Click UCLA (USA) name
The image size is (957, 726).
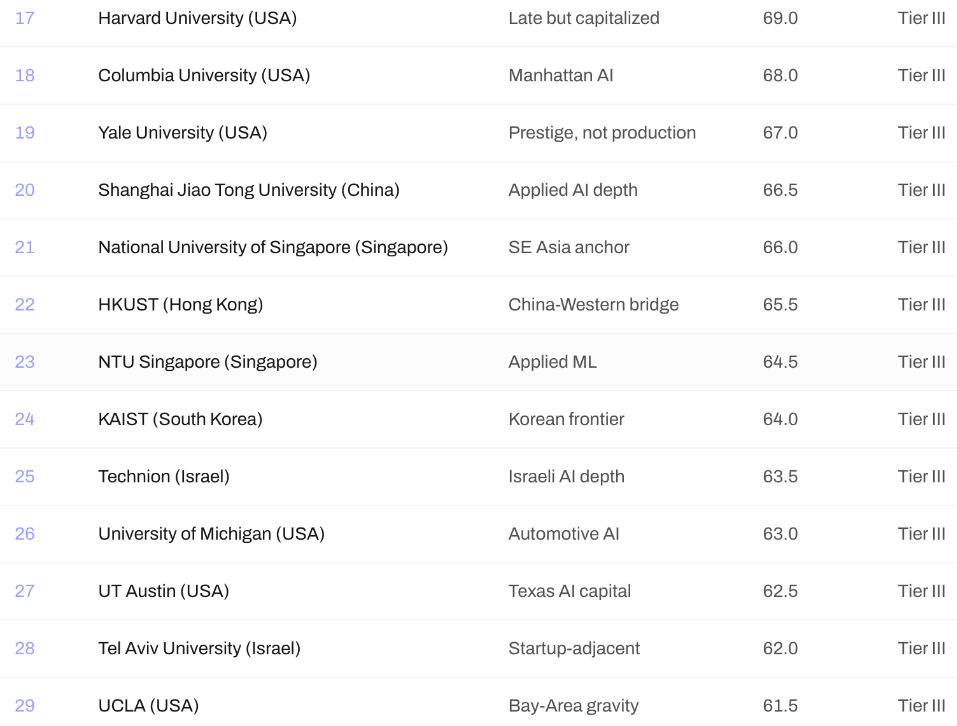coord(148,706)
